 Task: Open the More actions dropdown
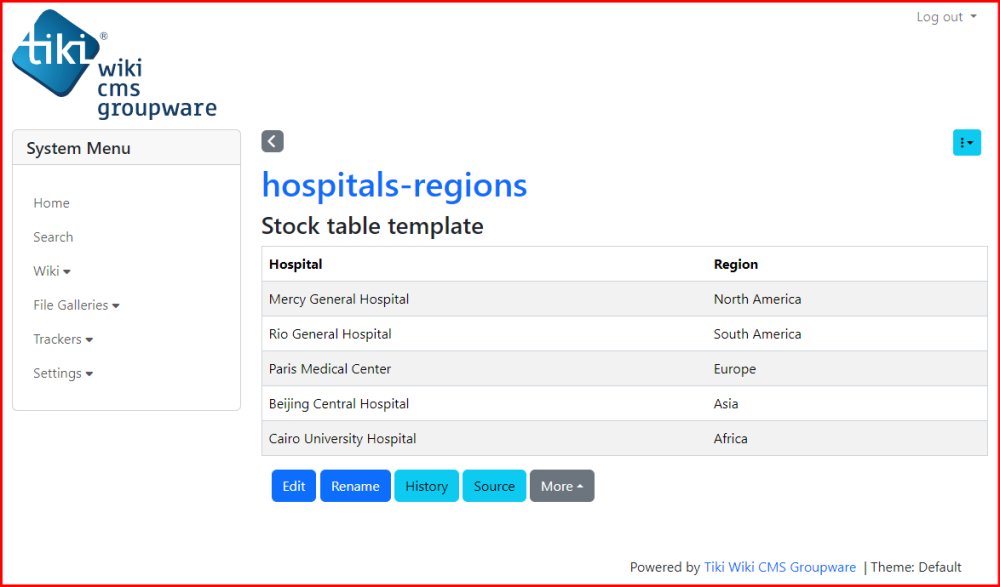(562, 486)
